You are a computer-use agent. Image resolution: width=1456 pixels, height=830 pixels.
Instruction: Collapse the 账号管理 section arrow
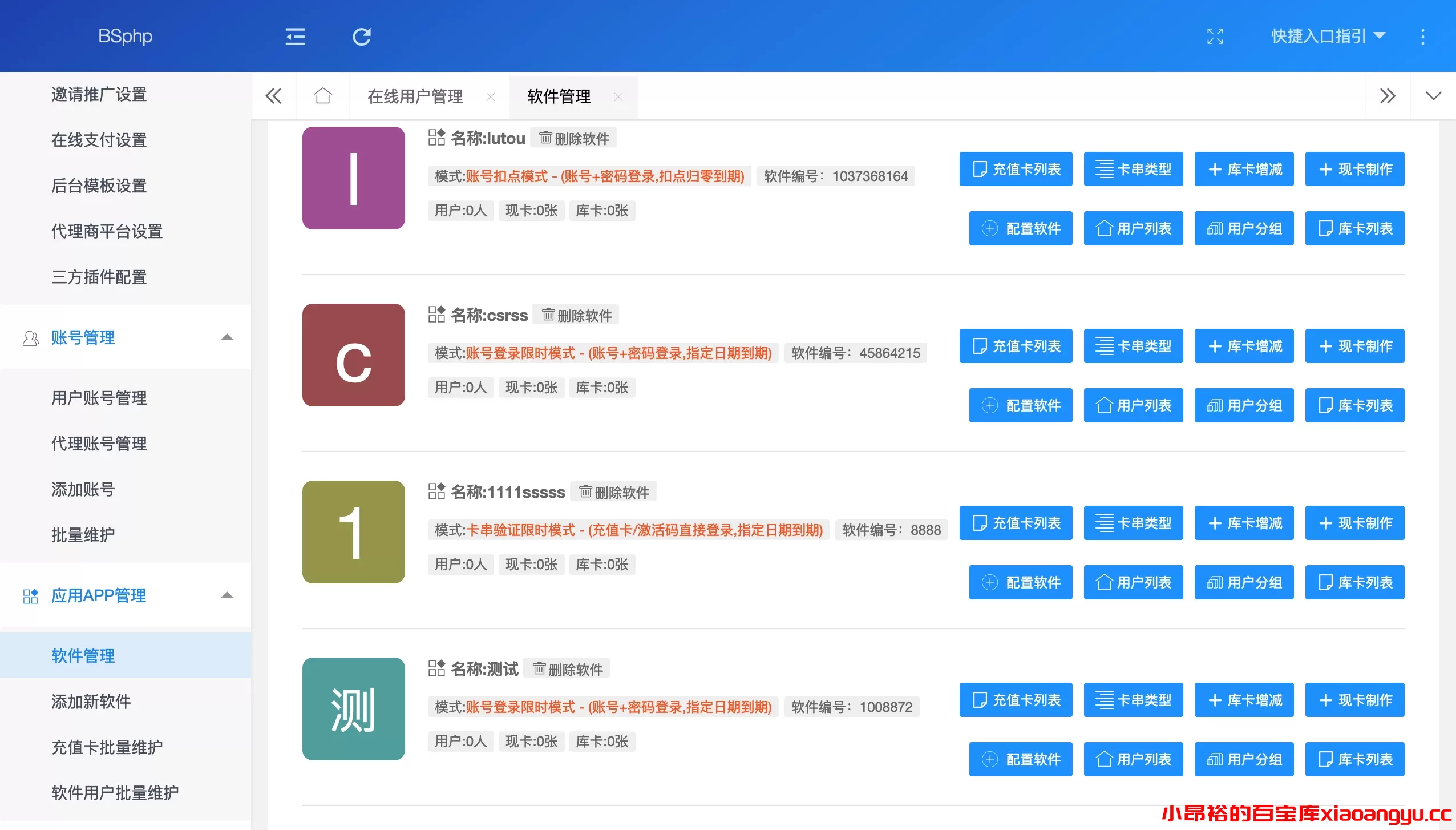coord(228,337)
